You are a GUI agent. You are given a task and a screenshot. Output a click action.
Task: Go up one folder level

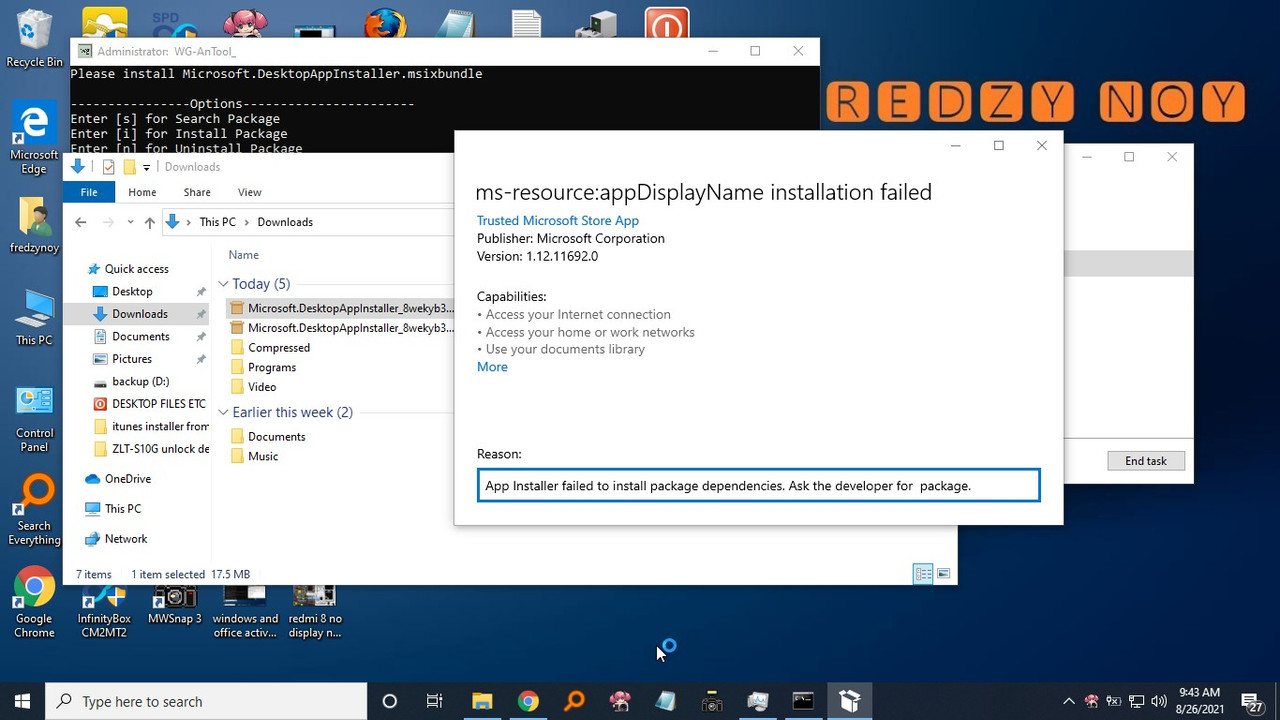tap(150, 222)
